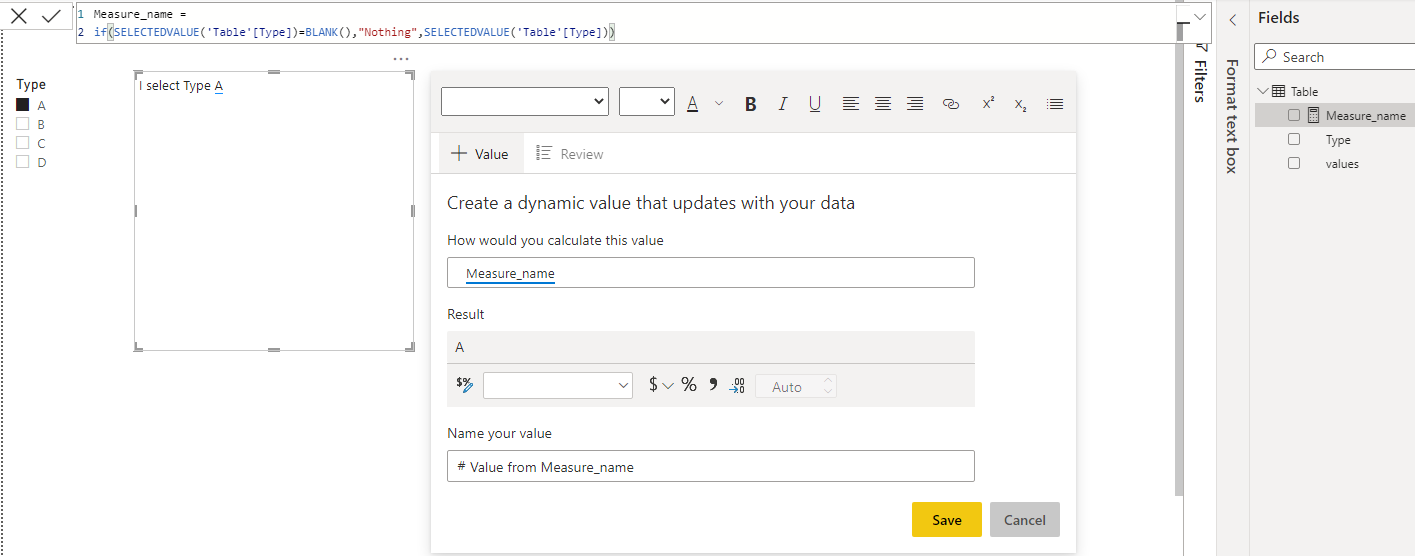1415x556 pixels.
Task: Save the dynamic value
Action: [x=947, y=520]
